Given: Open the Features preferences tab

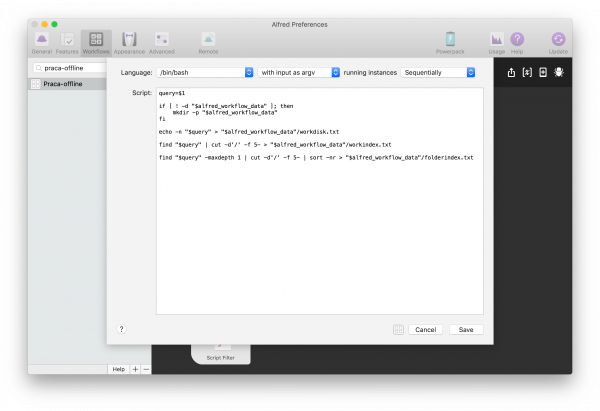Looking at the screenshot, I should click(67, 43).
